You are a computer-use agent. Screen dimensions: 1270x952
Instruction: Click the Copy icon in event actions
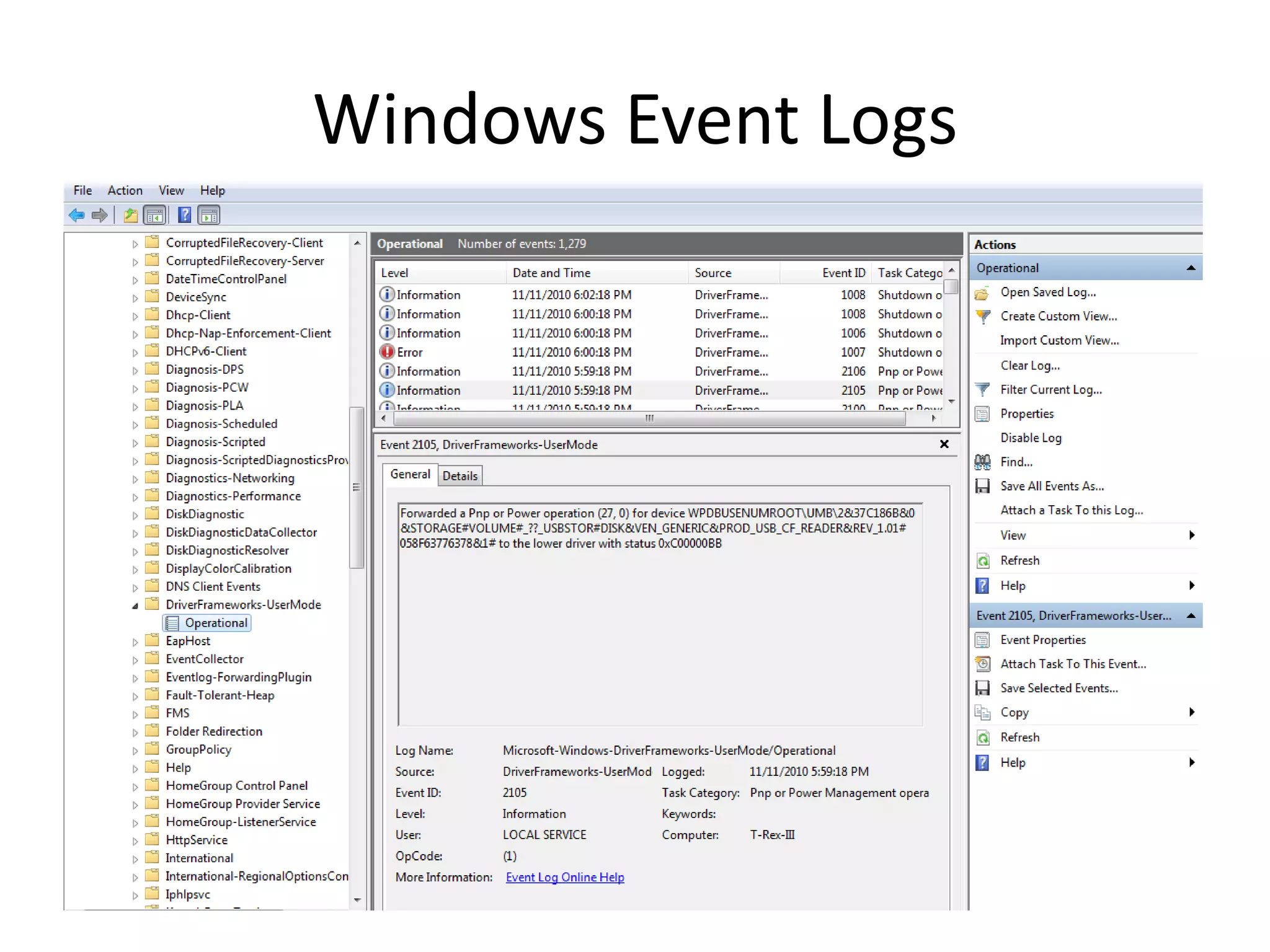click(982, 713)
